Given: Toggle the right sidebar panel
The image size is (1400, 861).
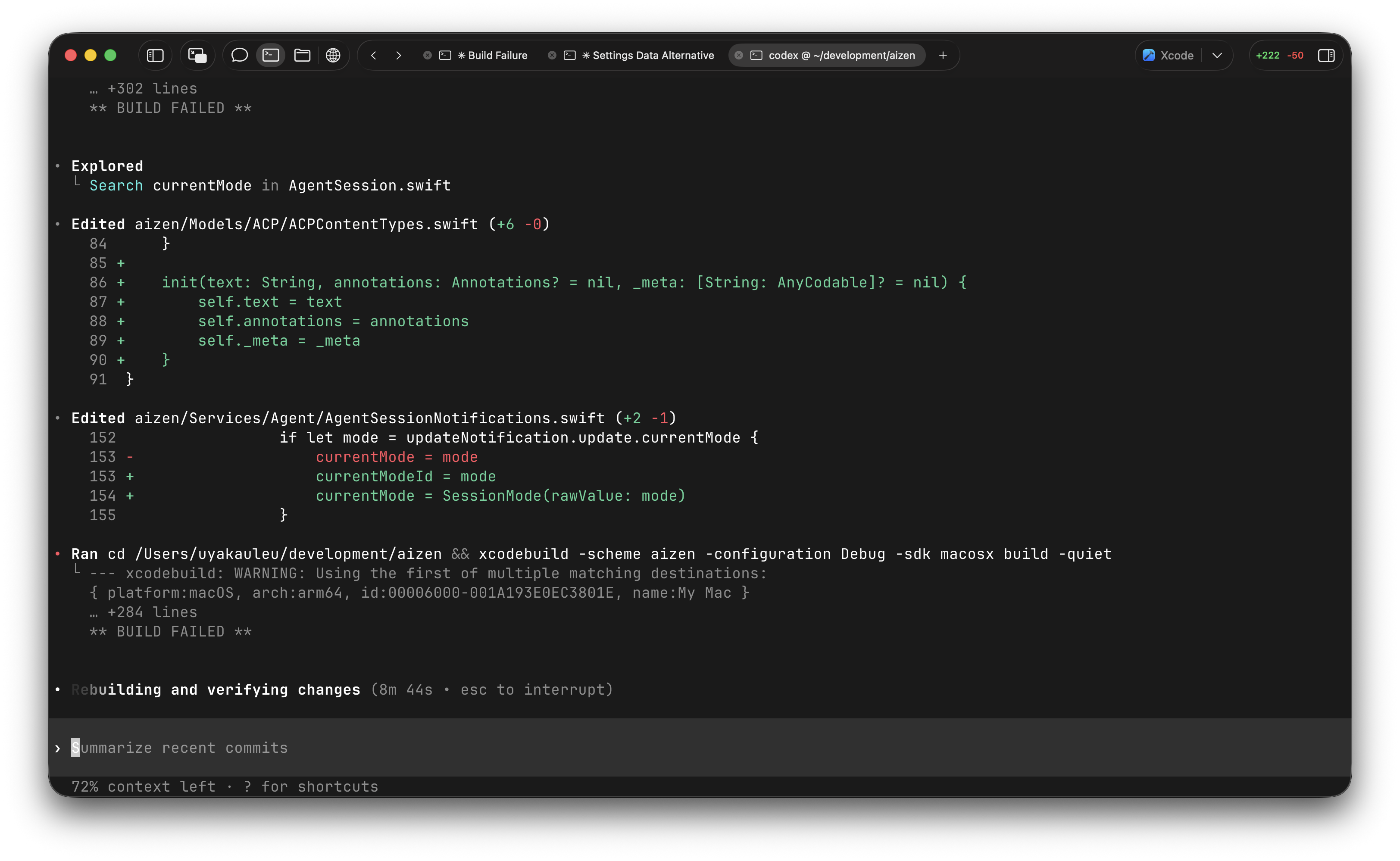Looking at the screenshot, I should coord(1326,55).
